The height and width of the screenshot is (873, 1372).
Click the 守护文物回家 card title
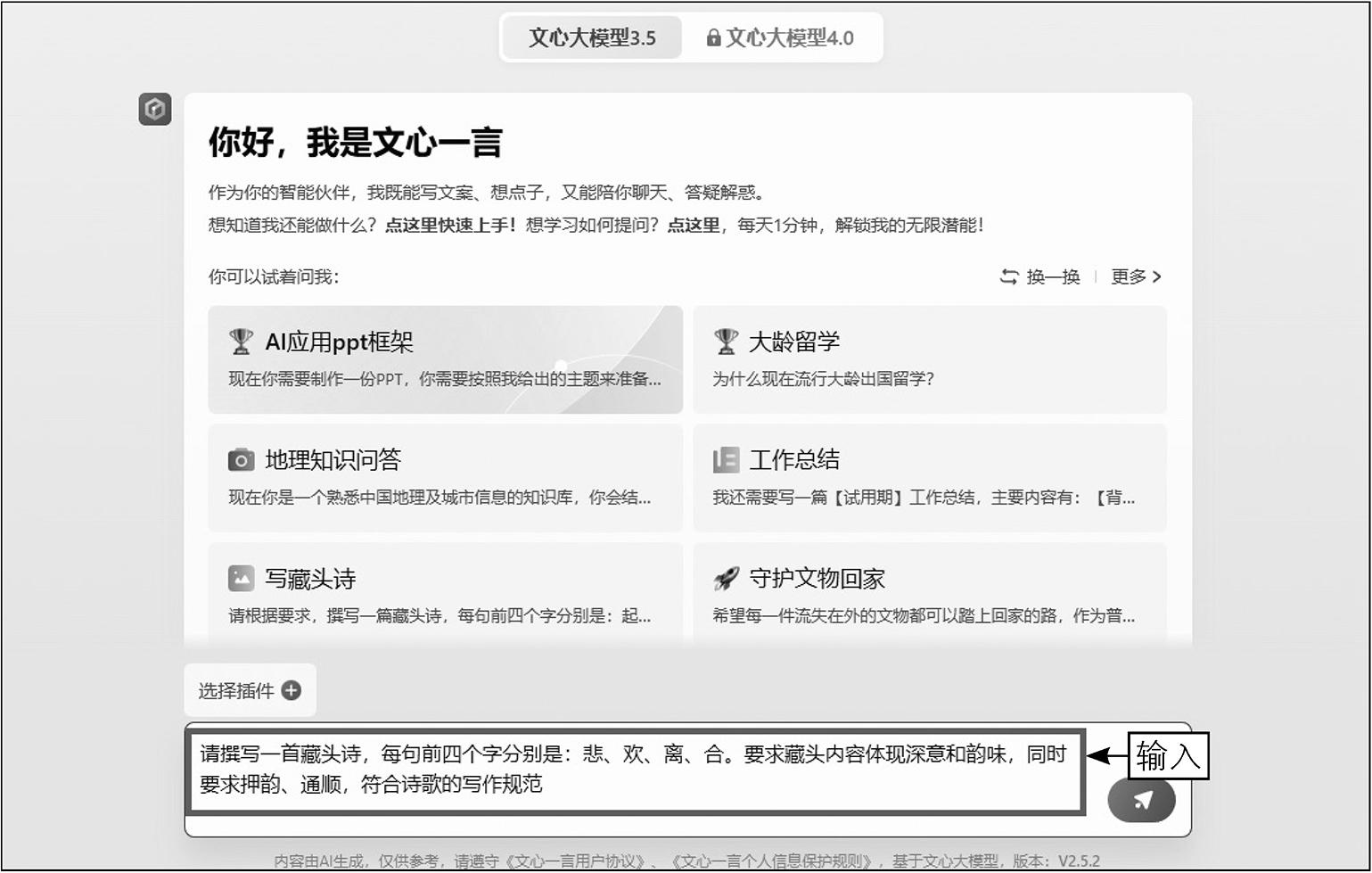pyautogui.click(x=817, y=579)
